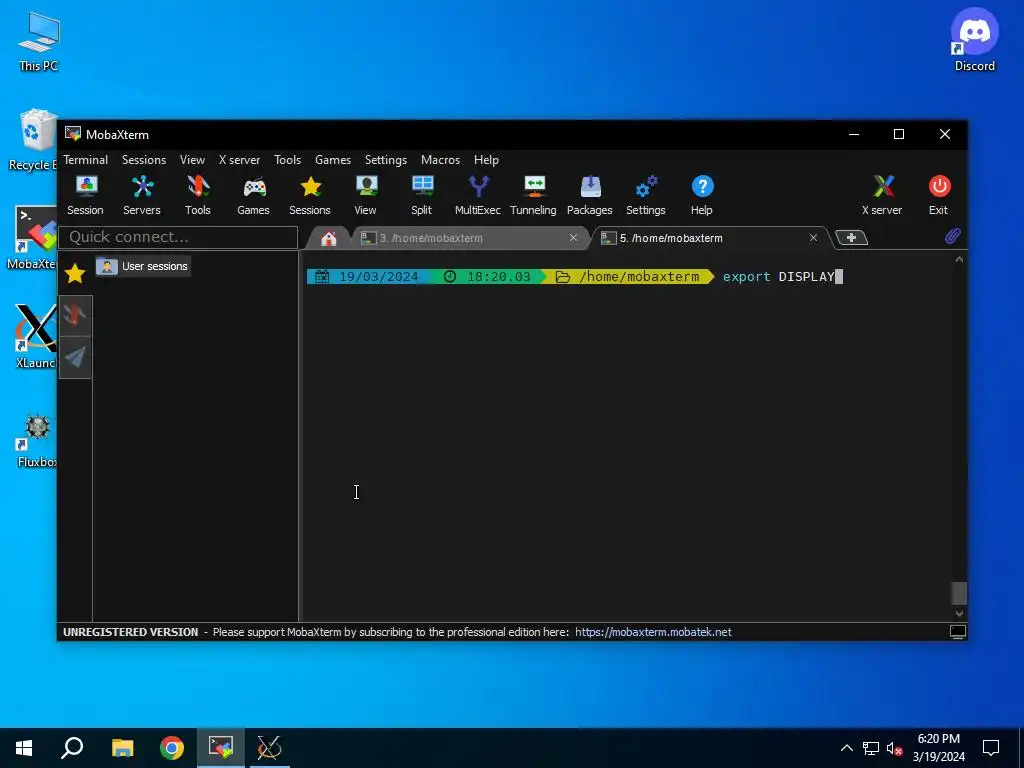This screenshot has width=1024, height=768.
Task: Click the UNREGISTERED VERSION status text
Action: [x=131, y=632]
